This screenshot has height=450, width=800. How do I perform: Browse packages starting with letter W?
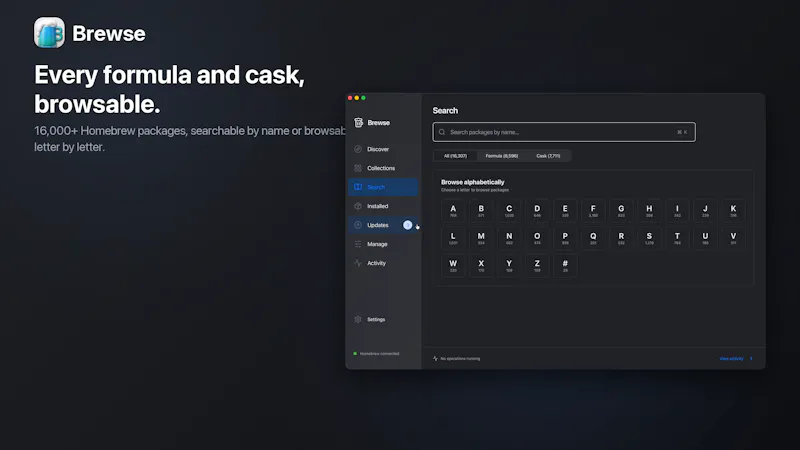(x=453, y=266)
